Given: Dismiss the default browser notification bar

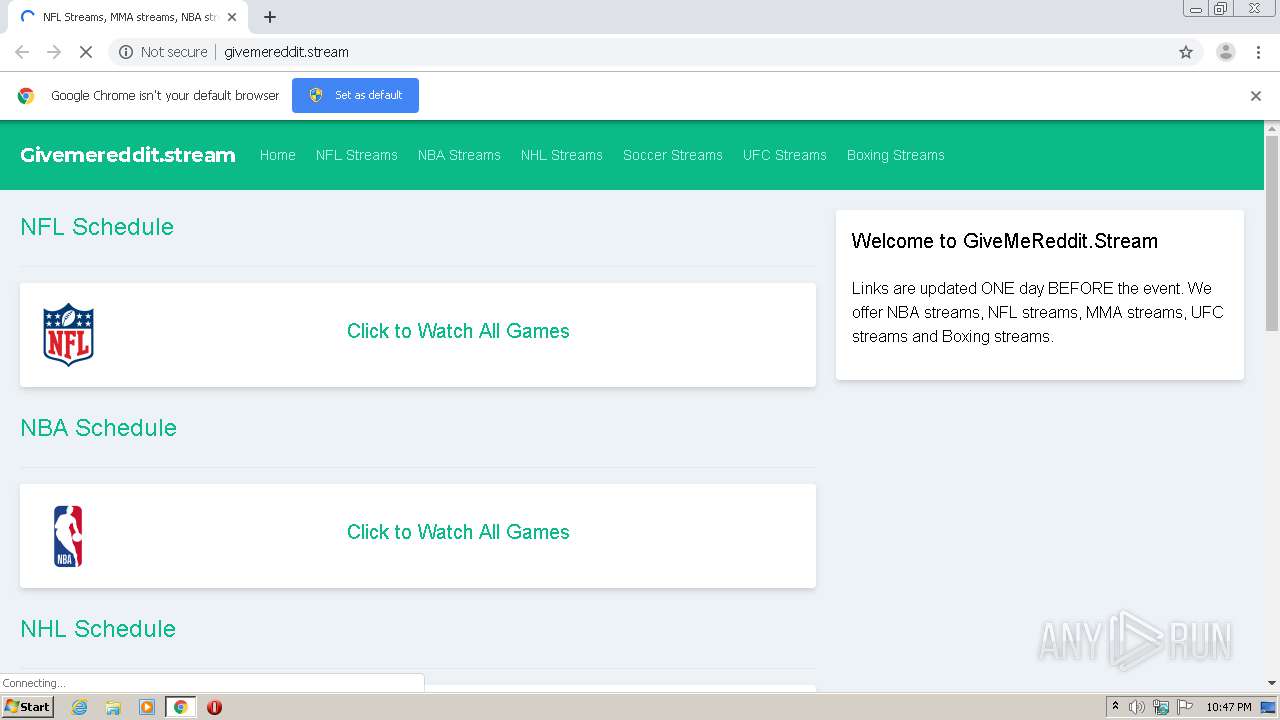Looking at the screenshot, I should (1256, 96).
